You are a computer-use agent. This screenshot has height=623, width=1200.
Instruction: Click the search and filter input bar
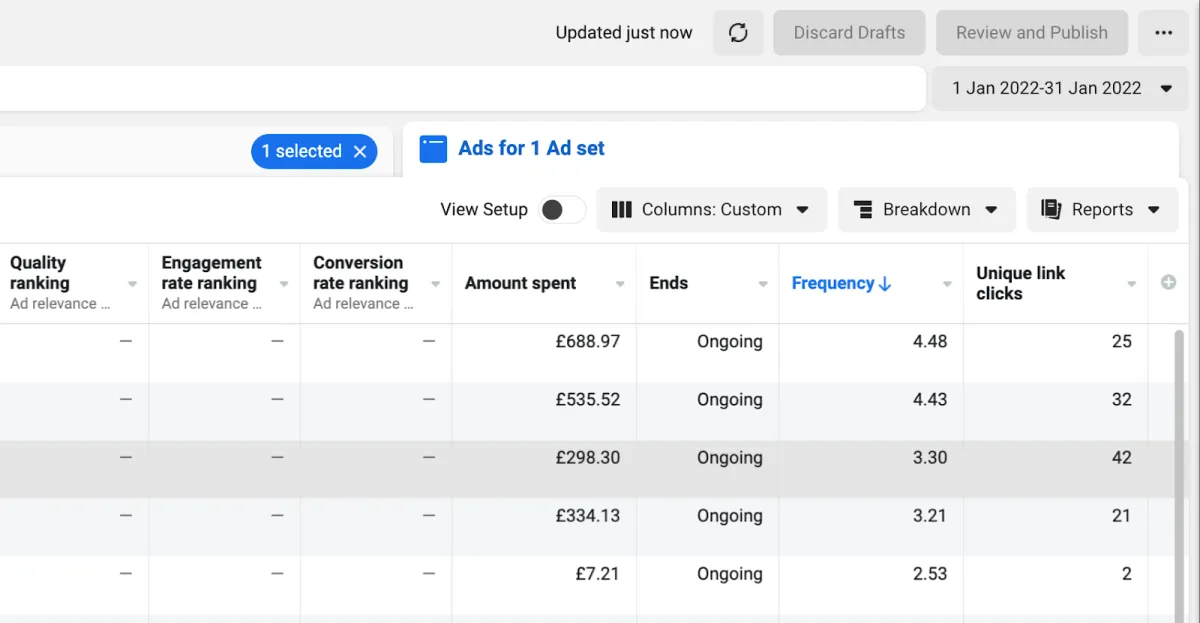click(462, 88)
